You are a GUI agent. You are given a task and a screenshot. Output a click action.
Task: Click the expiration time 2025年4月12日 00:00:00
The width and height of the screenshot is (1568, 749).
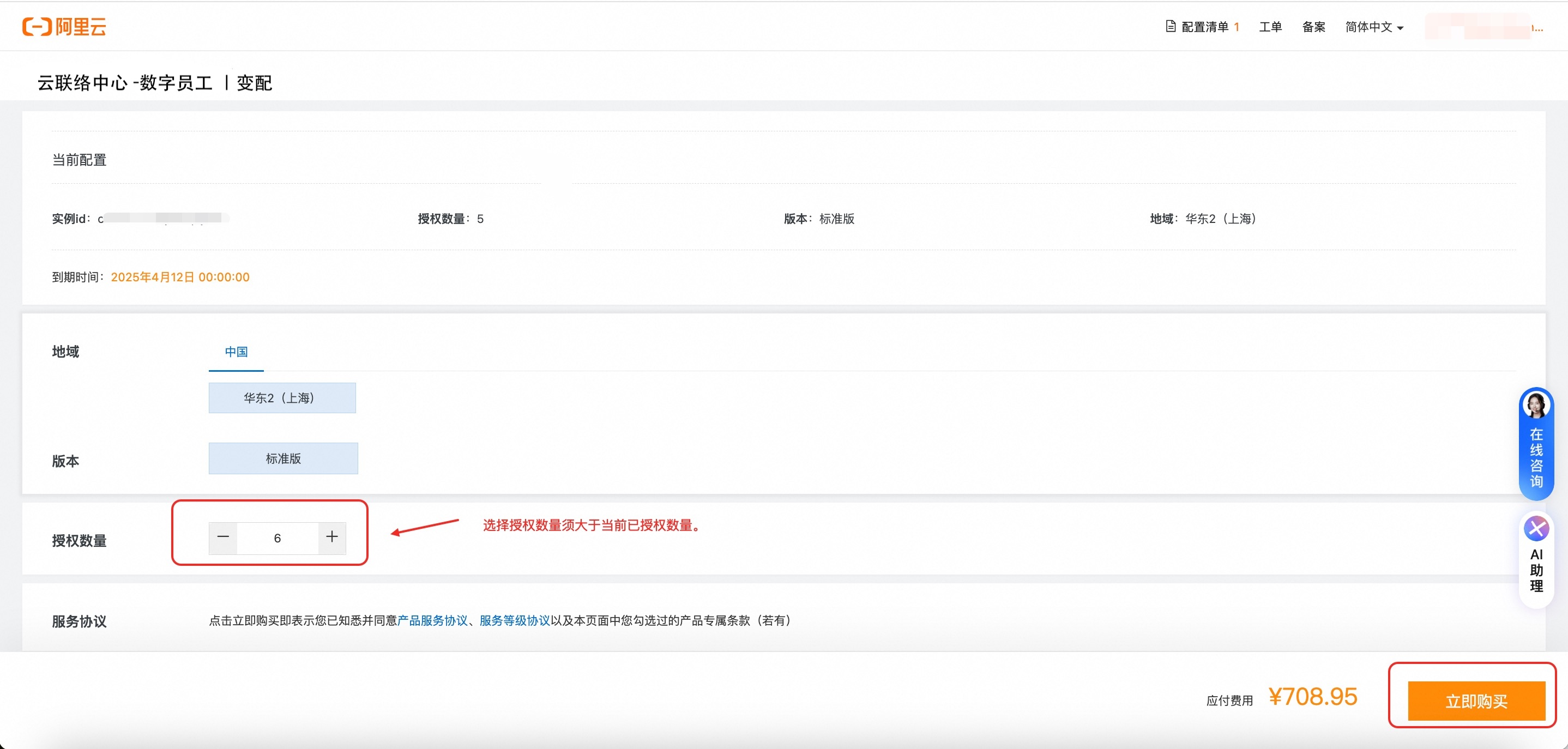point(180,277)
